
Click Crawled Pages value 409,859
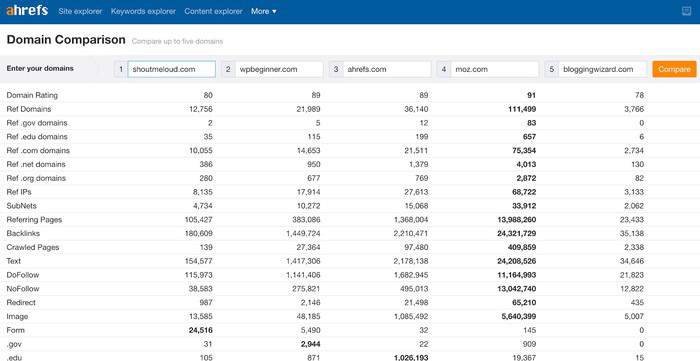click(x=522, y=247)
